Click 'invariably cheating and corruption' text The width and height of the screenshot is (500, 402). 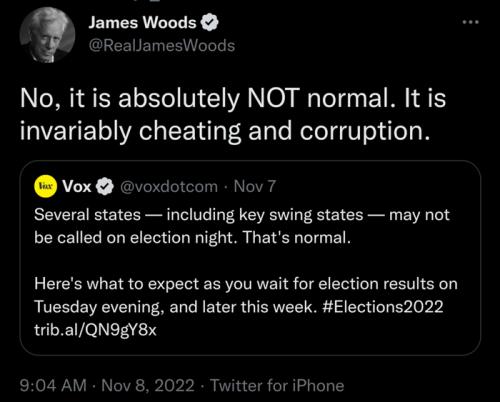coord(225,131)
